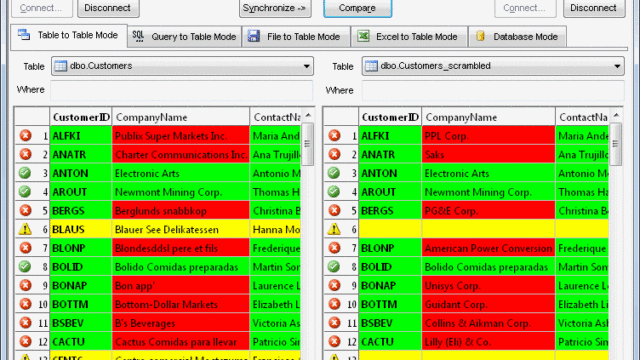The image size is (640, 360).
Task: Click left ContactName column header
Action: click(x=276, y=117)
